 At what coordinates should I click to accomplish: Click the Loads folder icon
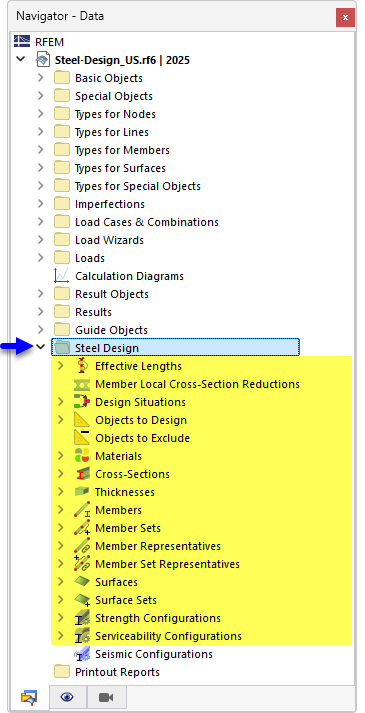click(x=61, y=258)
